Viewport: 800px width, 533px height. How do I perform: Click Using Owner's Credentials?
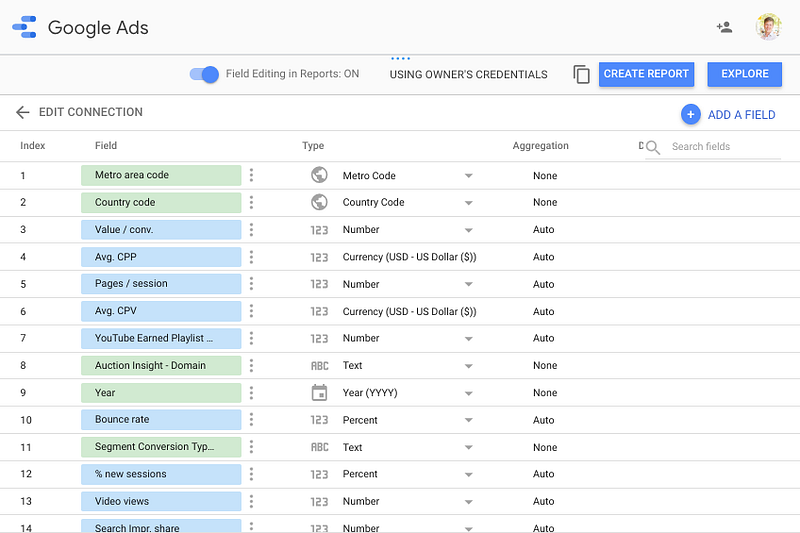pos(468,75)
